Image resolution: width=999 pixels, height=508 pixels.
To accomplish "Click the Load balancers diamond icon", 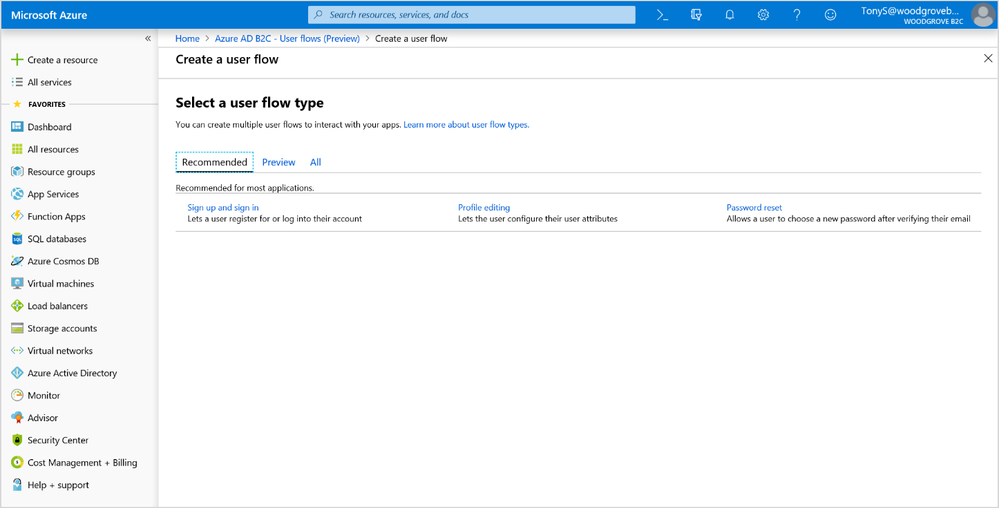I will tap(17, 306).
